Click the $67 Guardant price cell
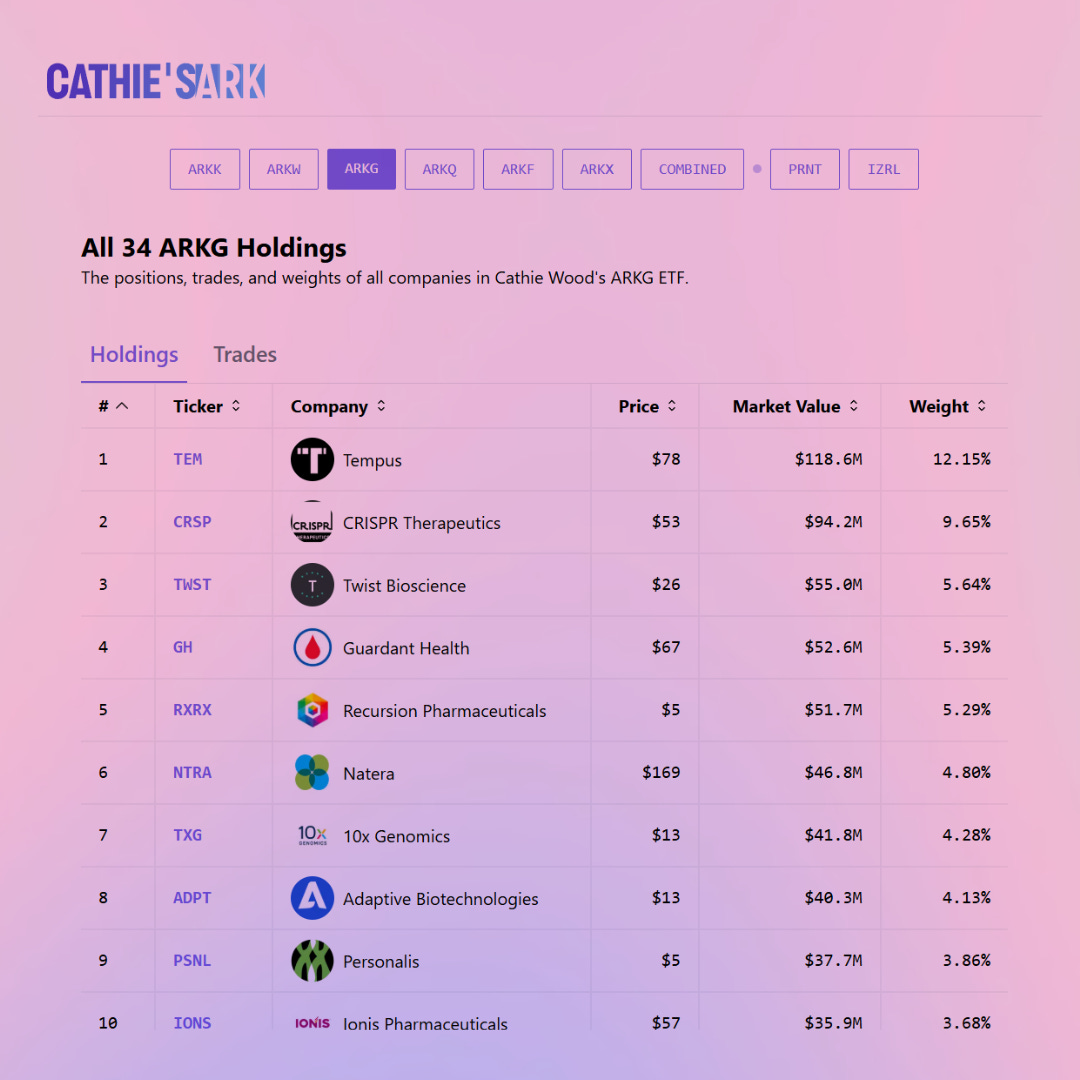 pos(666,647)
